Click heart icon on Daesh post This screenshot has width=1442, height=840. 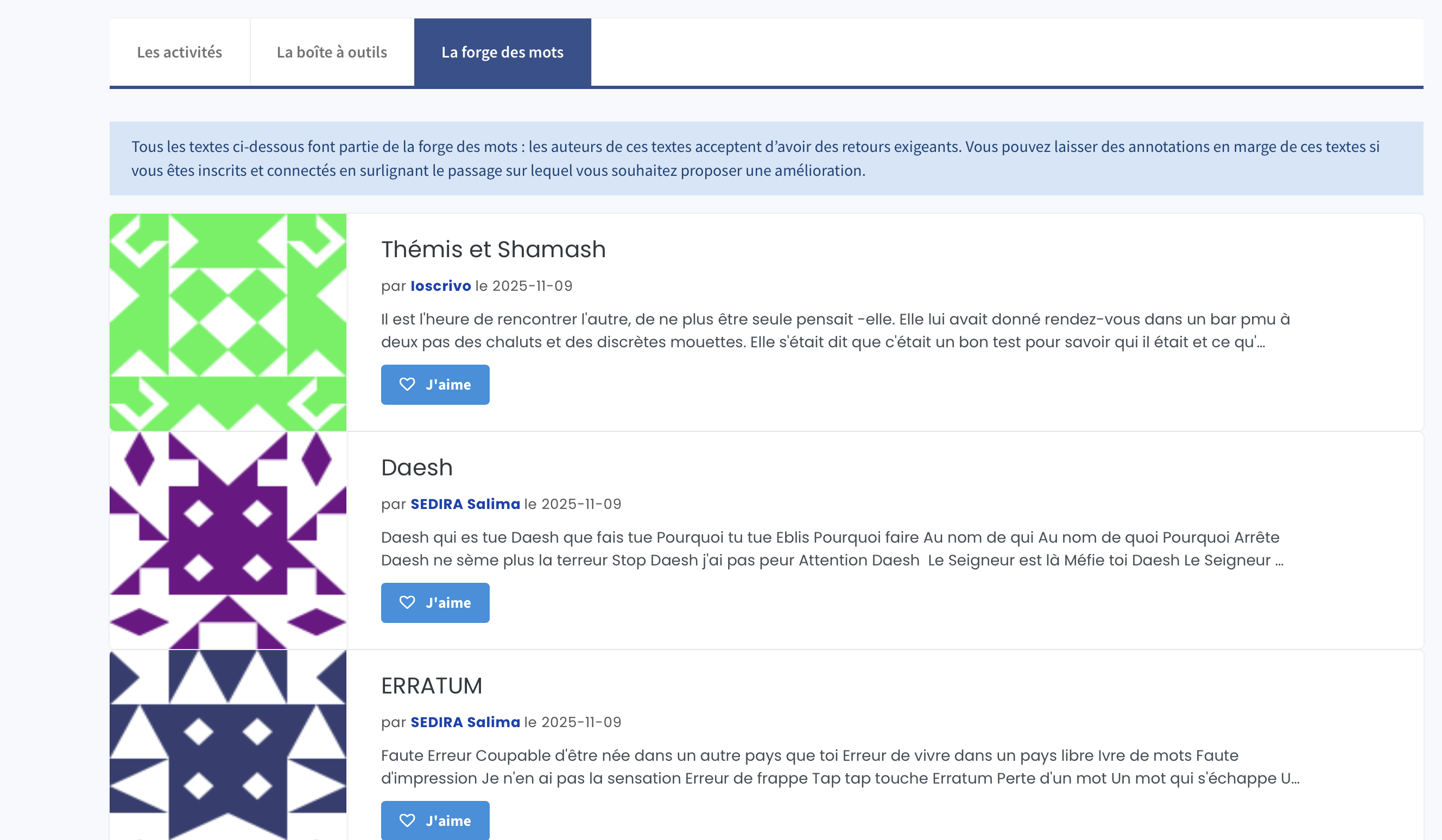[x=407, y=602]
